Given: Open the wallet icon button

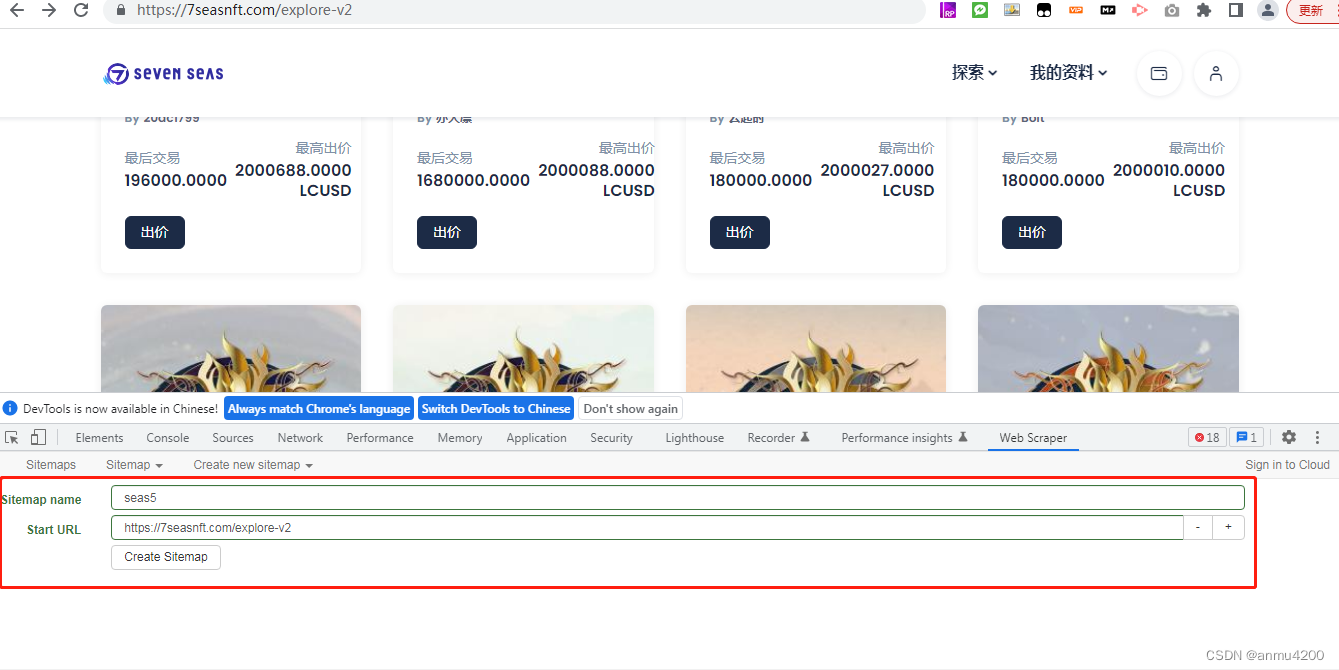Looking at the screenshot, I should [1160, 73].
